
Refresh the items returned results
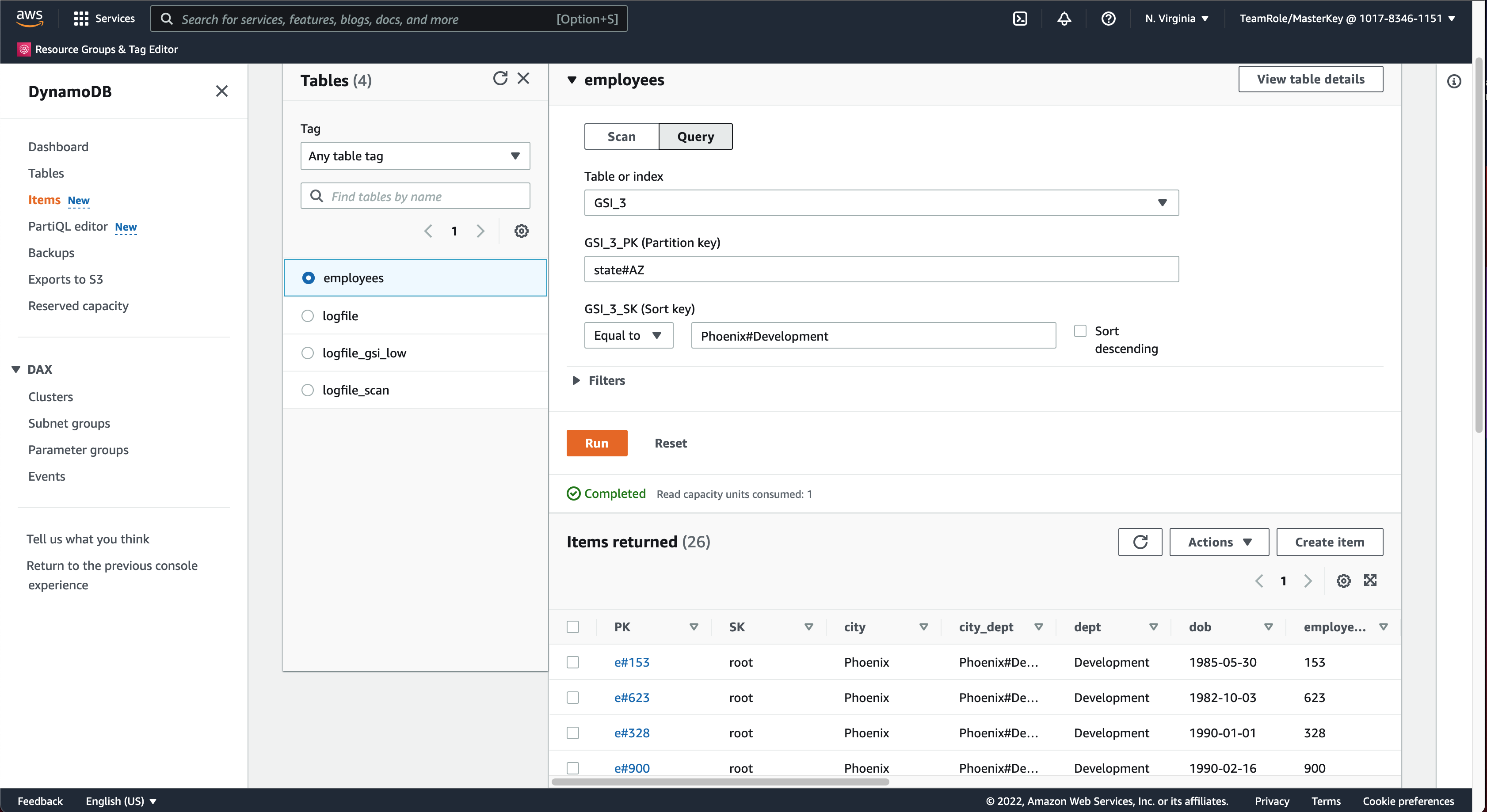(1140, 542)
